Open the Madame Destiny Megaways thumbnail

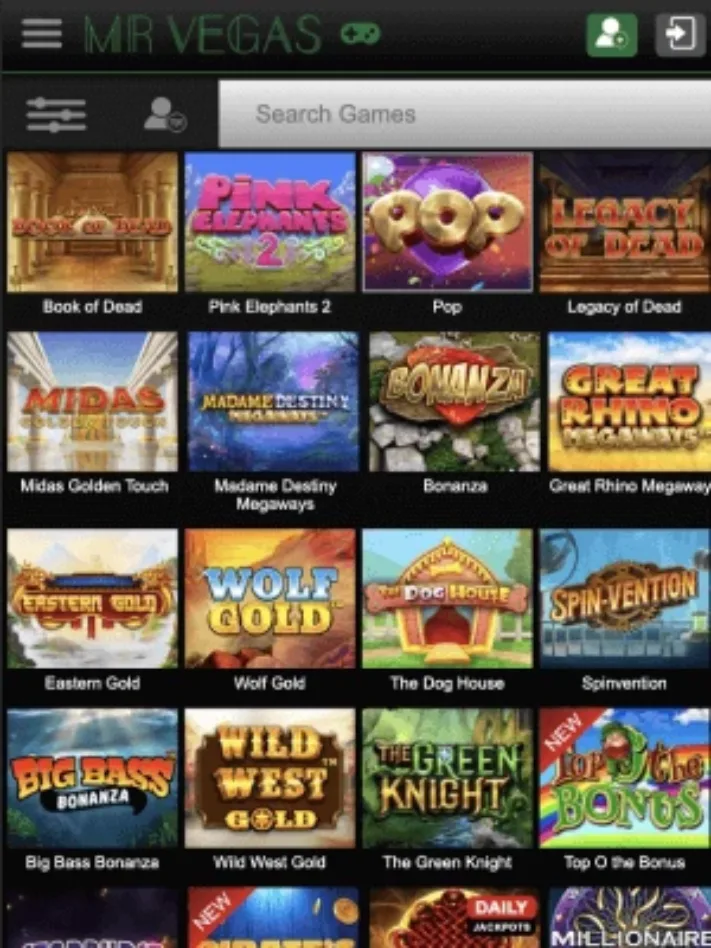[273, 401]
